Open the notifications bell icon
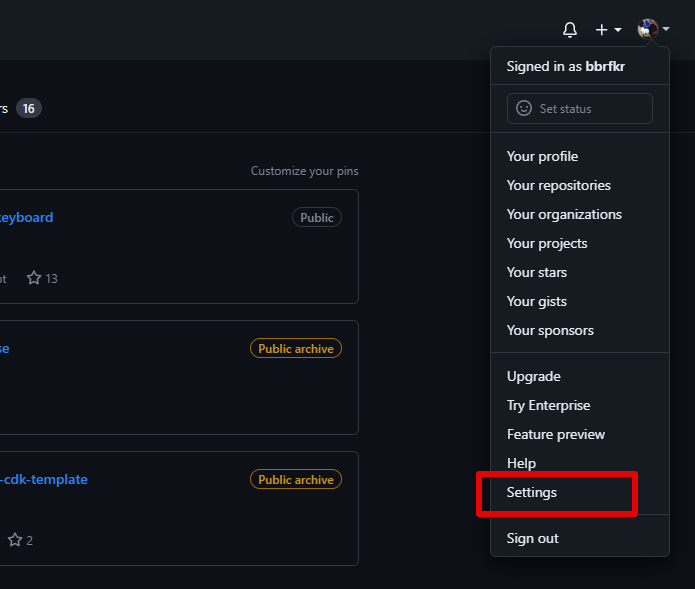Image resolution: width=695 pixels, height=589 pixels. point(570,30)
